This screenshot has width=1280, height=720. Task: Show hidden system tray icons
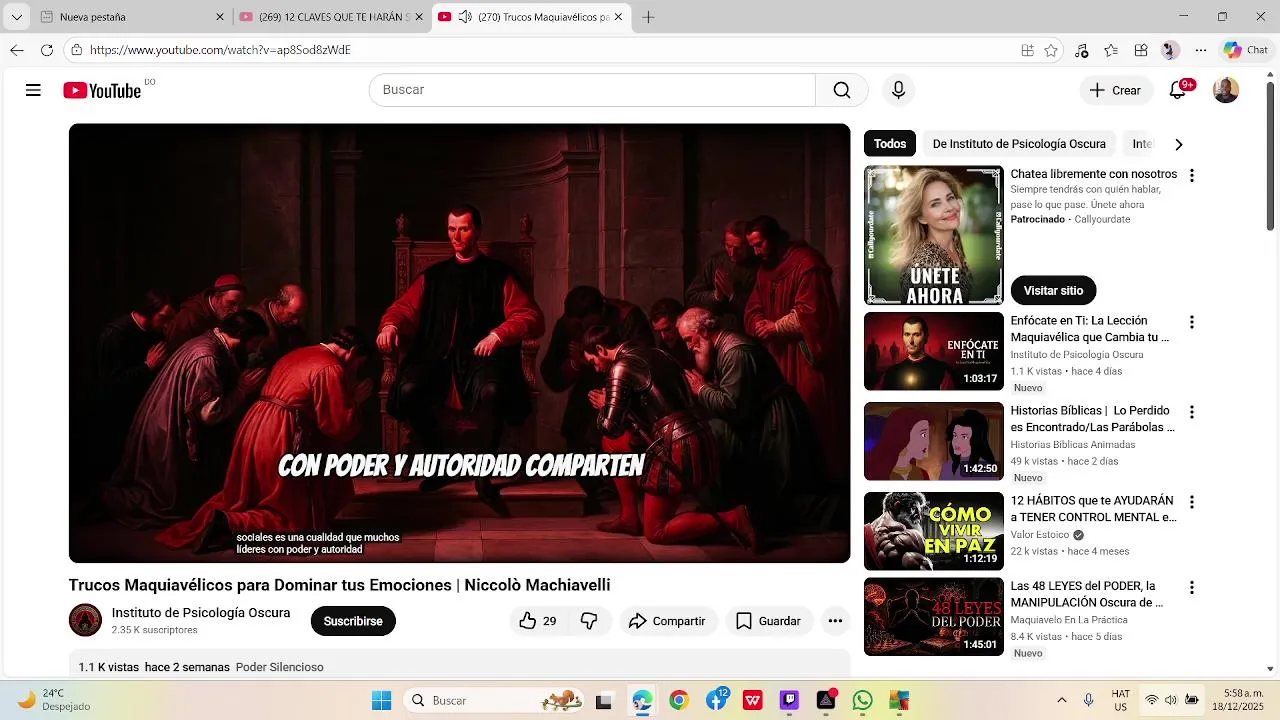[x=1061, y=700]
